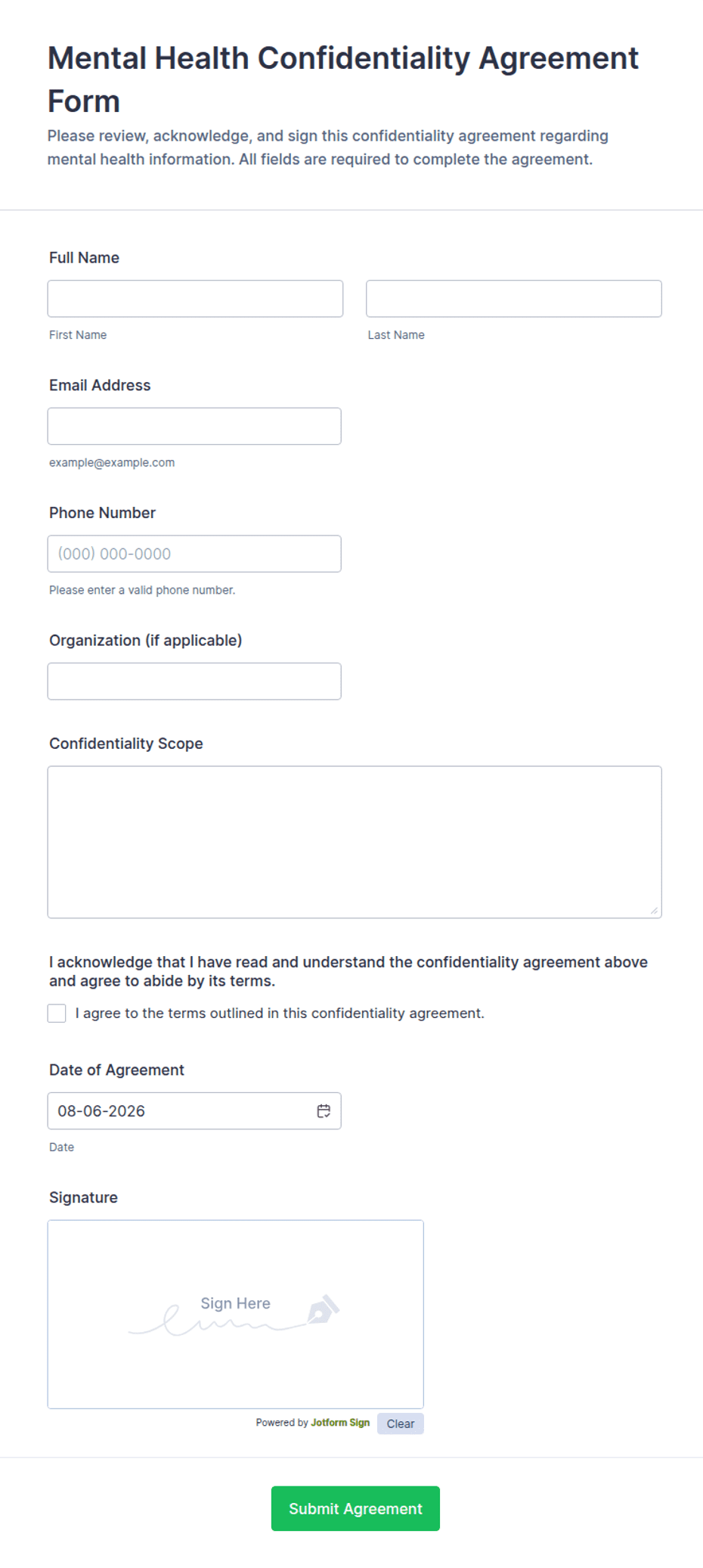Focus the Email Address field
Screen dimensions: 703x1568
(x=194, y=426)
